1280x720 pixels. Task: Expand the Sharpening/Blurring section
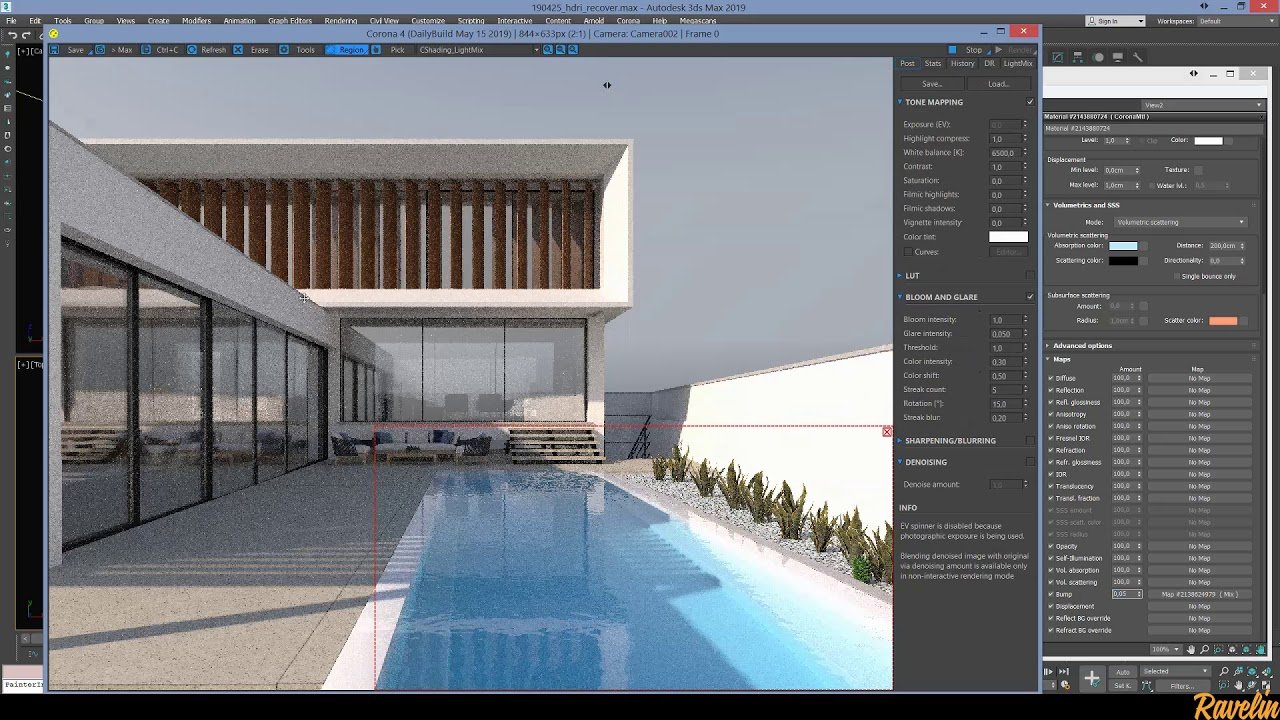click(949, 441)
